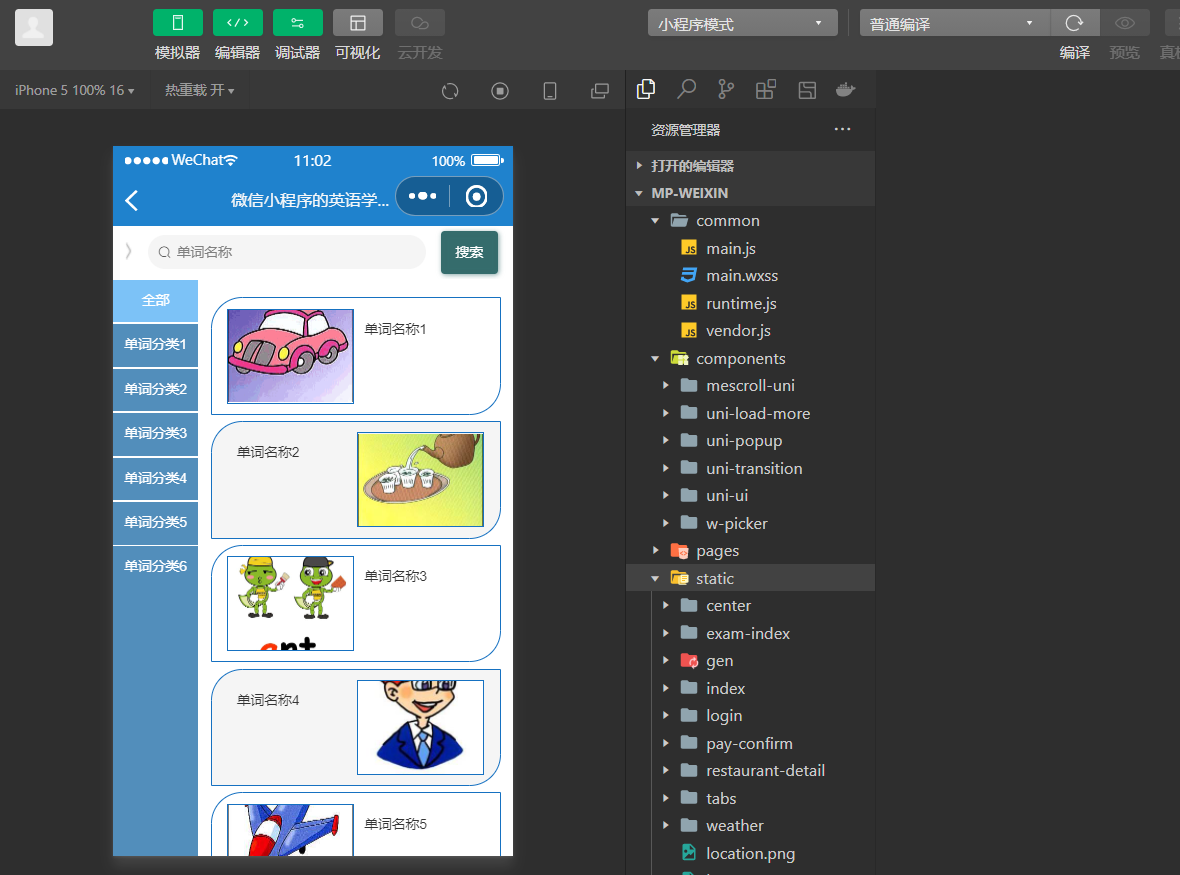Click the 搜索 button
The height and width of the screenshot is (875, 1180).
(469, 252)
